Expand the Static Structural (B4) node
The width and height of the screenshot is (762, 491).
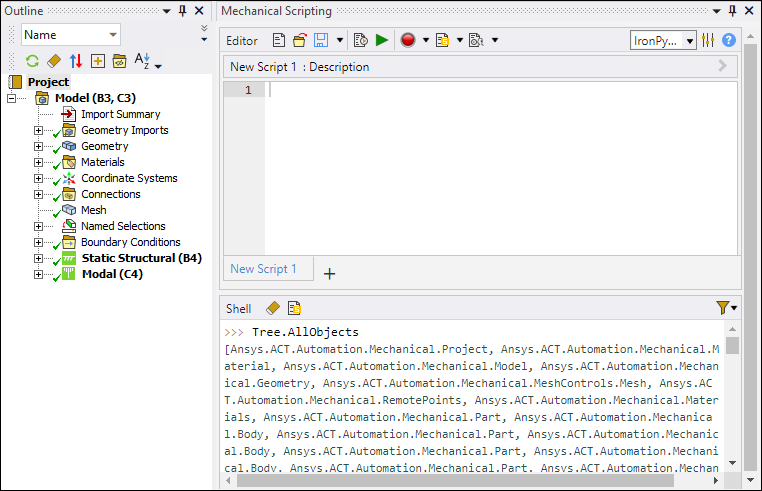[39, 258]
